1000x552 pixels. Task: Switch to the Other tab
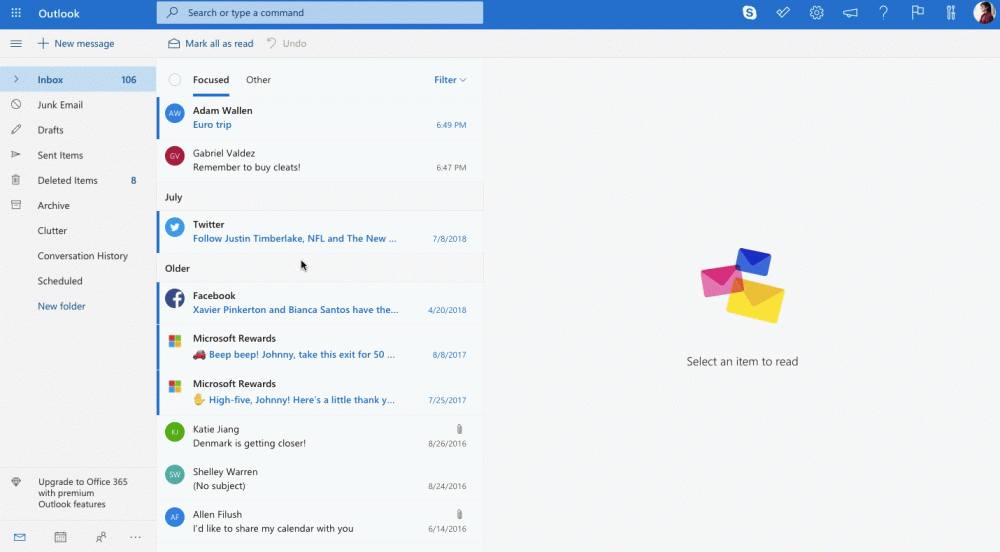258,80
